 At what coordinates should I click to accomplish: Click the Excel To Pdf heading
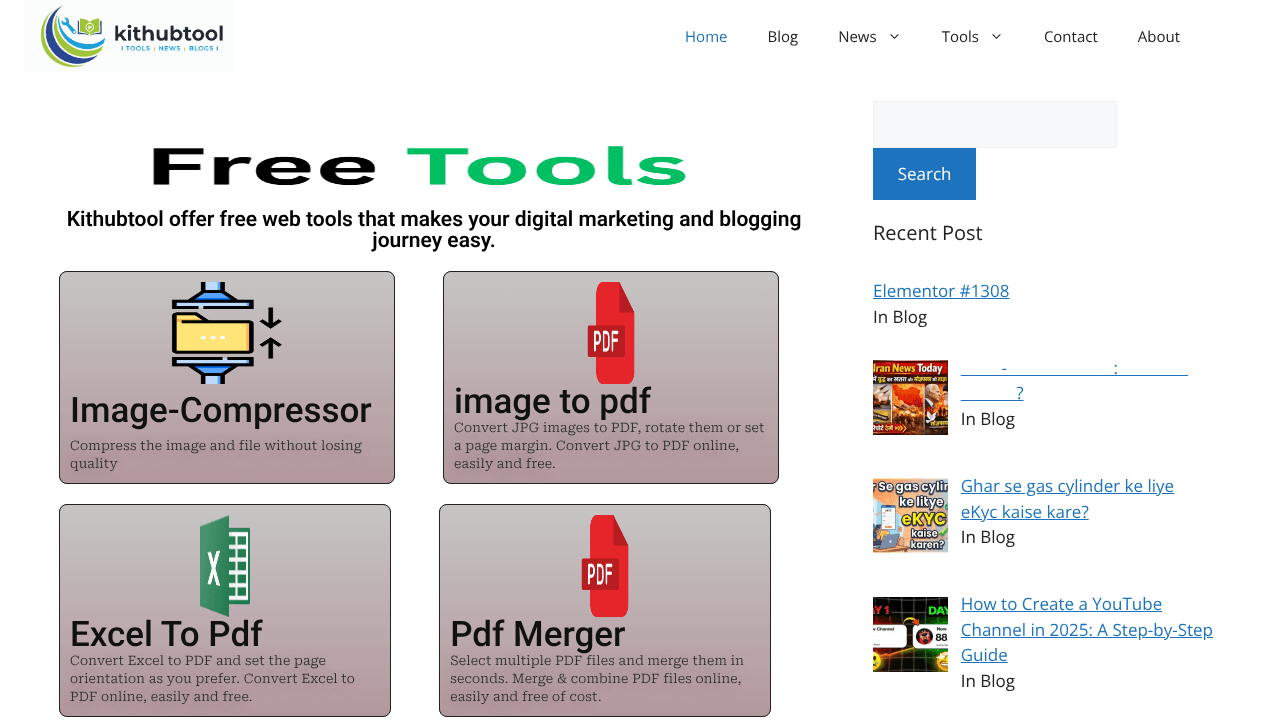click(166, 634)
